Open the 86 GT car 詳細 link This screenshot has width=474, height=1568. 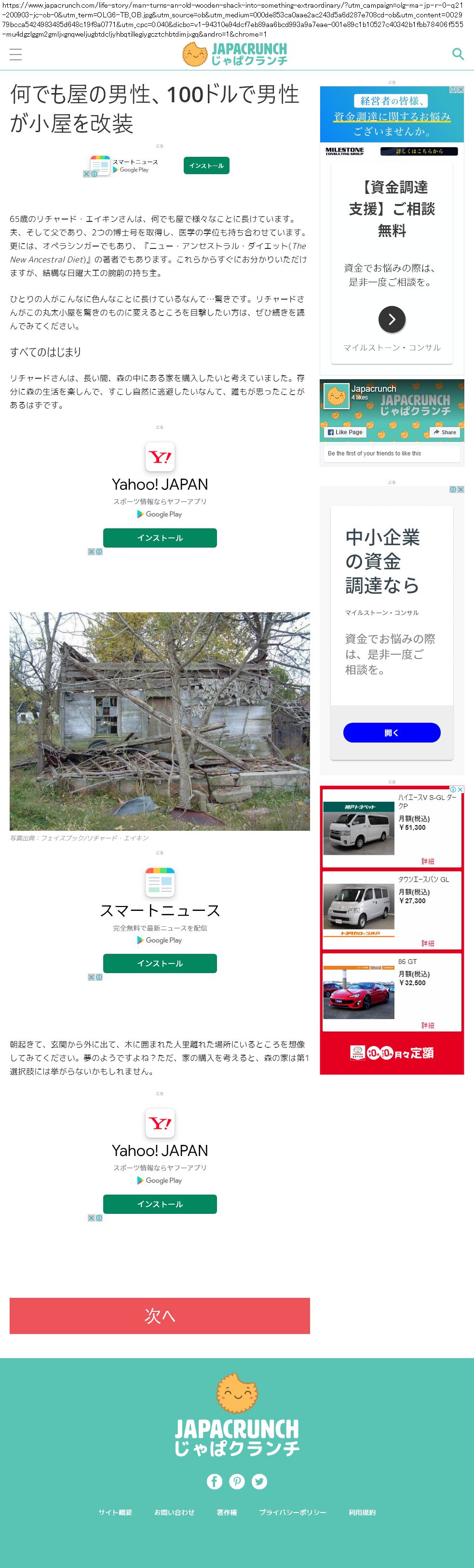(x=428, y=1025)
